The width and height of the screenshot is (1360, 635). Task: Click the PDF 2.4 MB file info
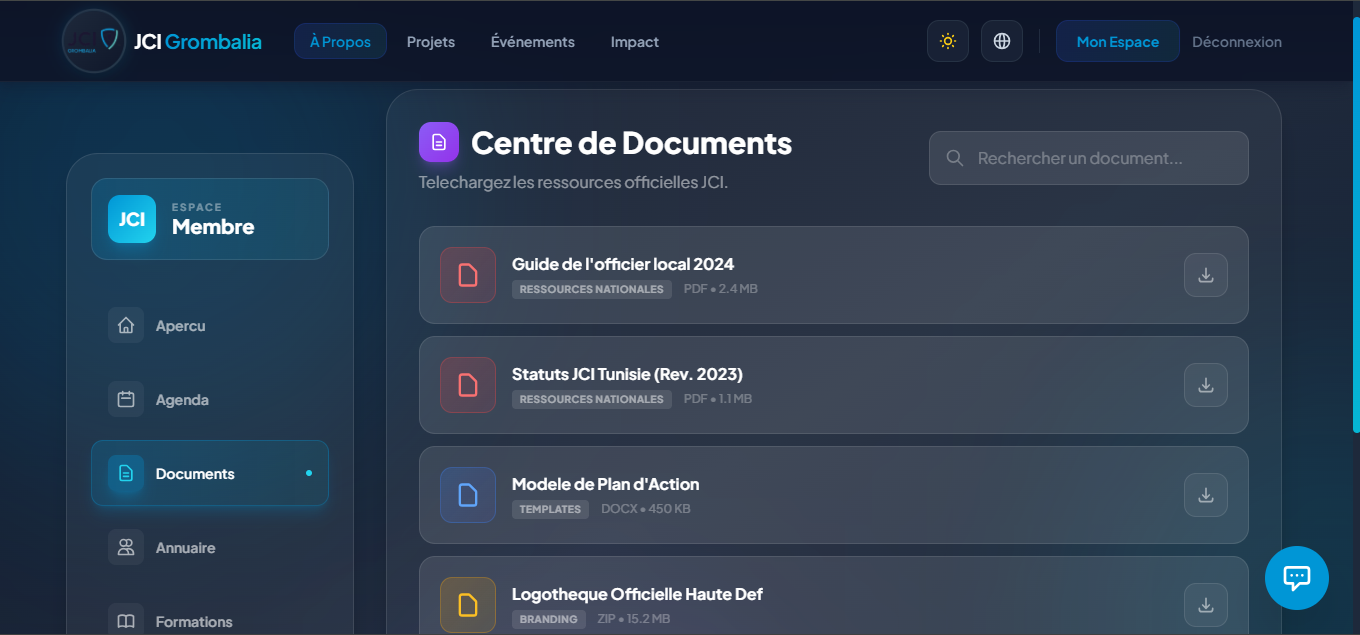click(x=721, y=289)
